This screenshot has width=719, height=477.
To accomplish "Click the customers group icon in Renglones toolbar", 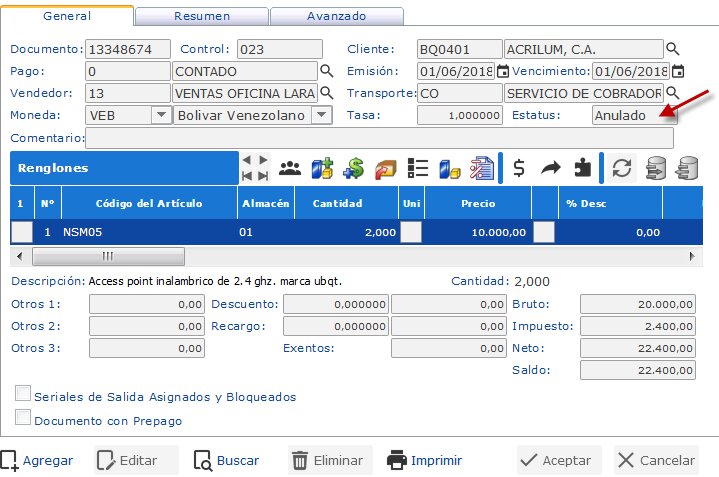I will [x=290, y=168].
